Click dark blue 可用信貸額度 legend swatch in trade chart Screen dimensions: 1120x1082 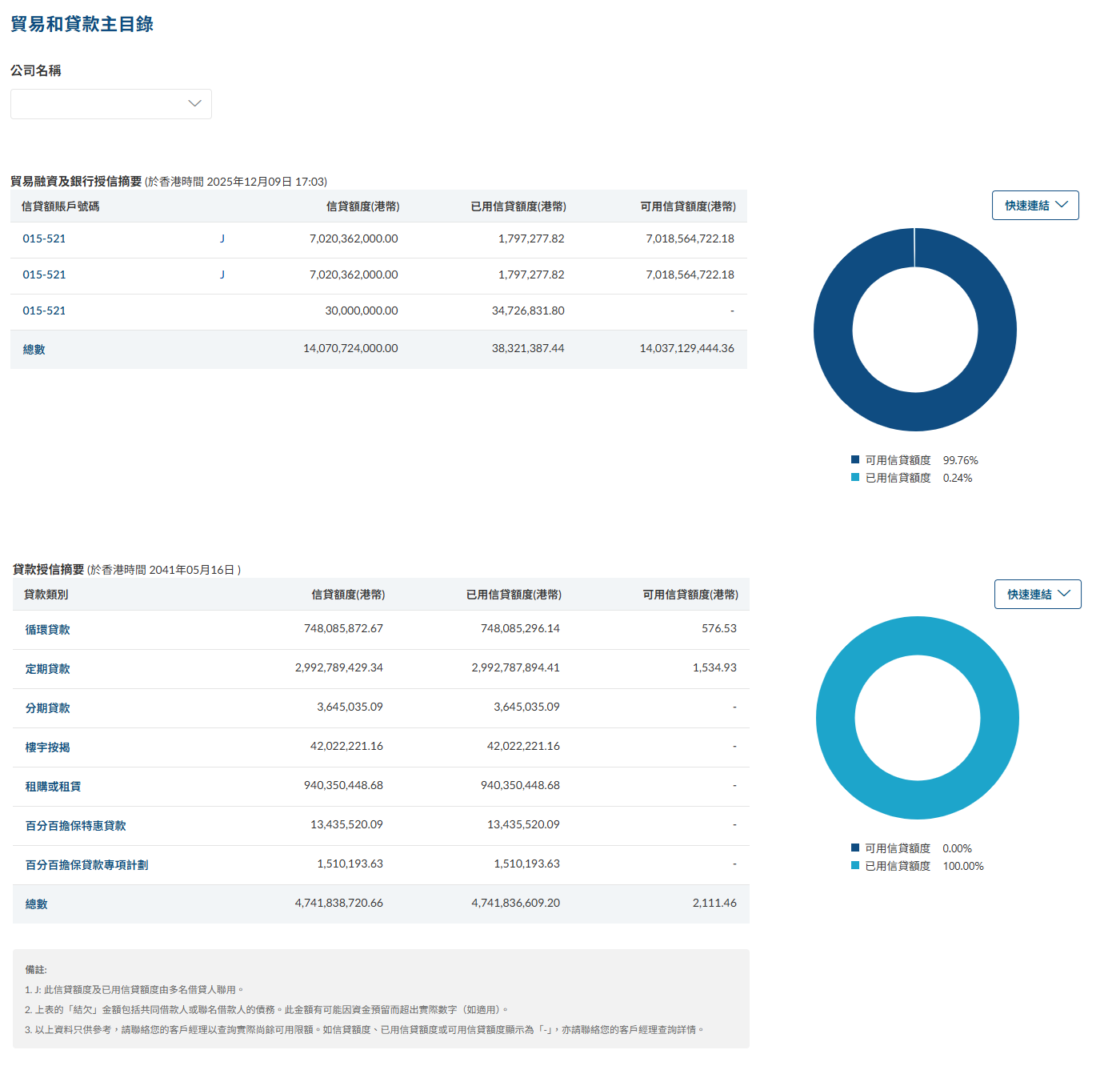tap(855, 460)
